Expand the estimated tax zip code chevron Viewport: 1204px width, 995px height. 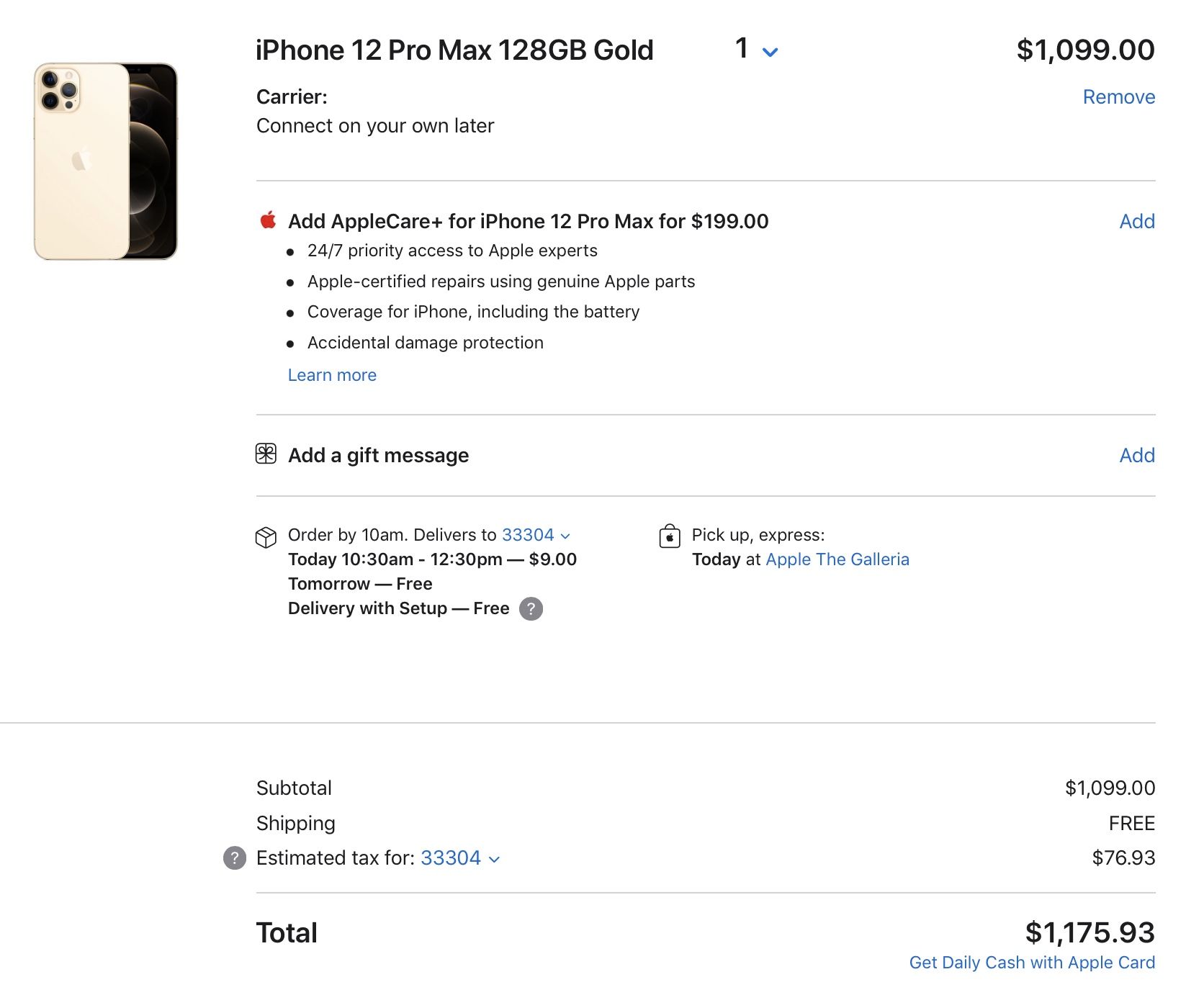point(494,859)
